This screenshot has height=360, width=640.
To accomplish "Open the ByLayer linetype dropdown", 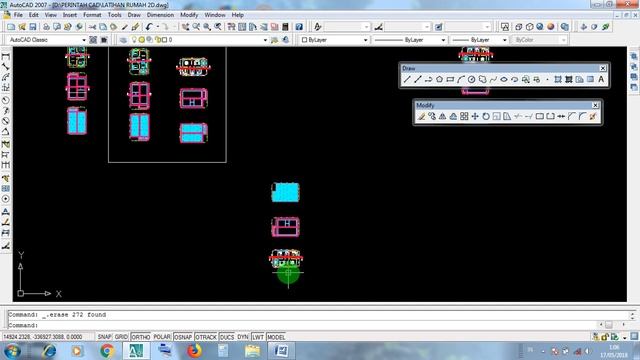I will click(409, 40).
